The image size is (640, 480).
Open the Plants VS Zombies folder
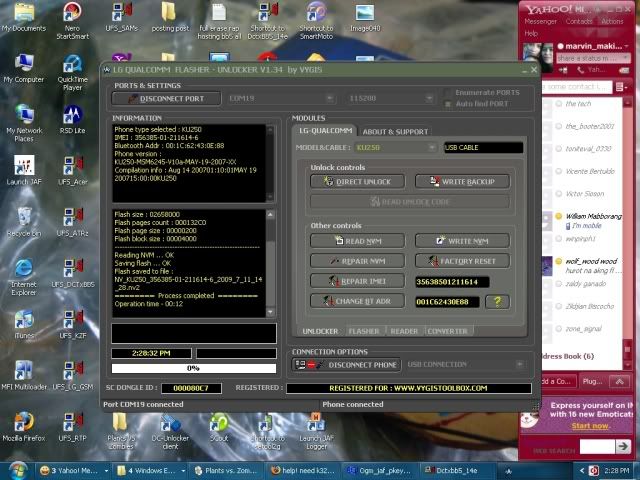(x=121, y=431)
